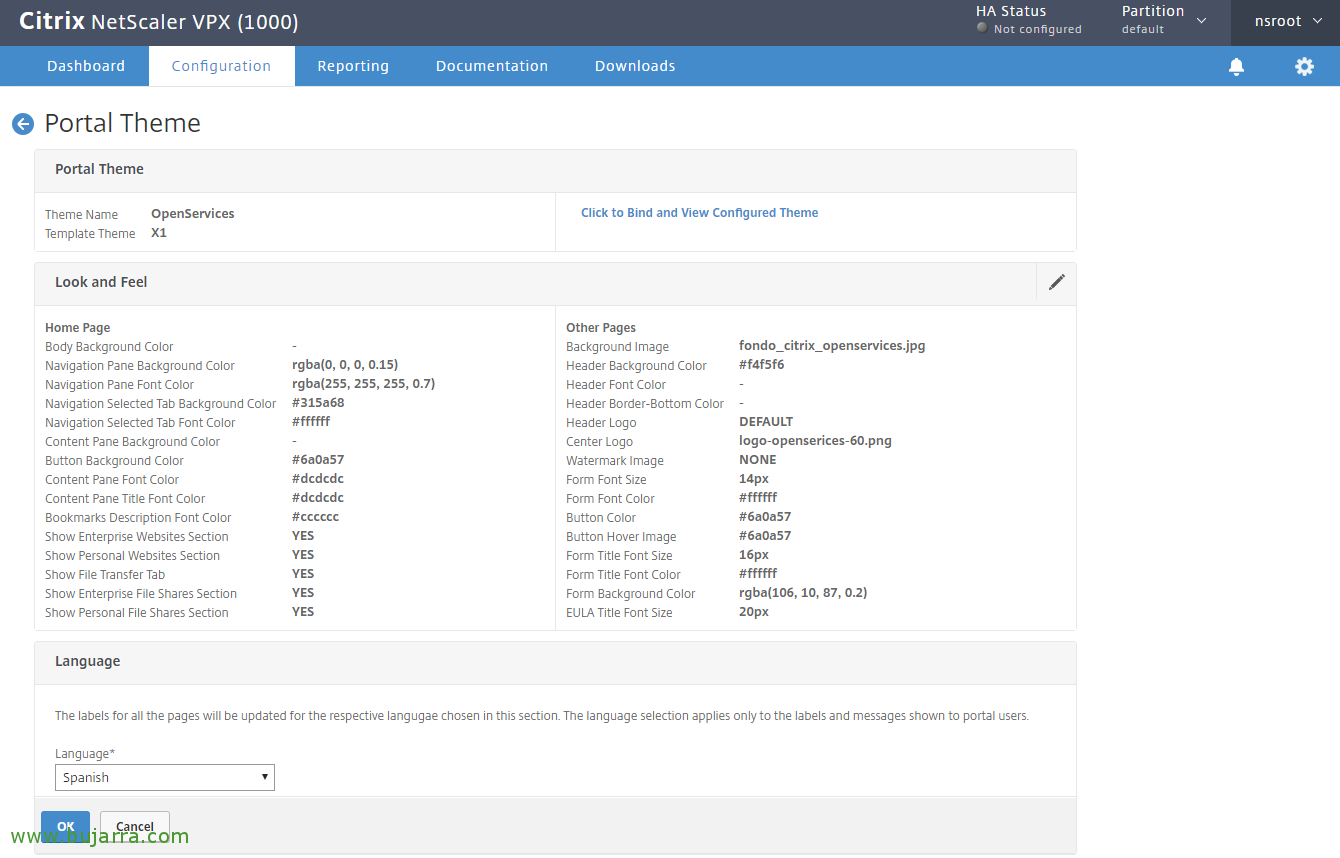Image resolution: width=1340 pixels, height=858 pixels.
Task: Click the Home Page heading
Action: (x=78, y=328)
